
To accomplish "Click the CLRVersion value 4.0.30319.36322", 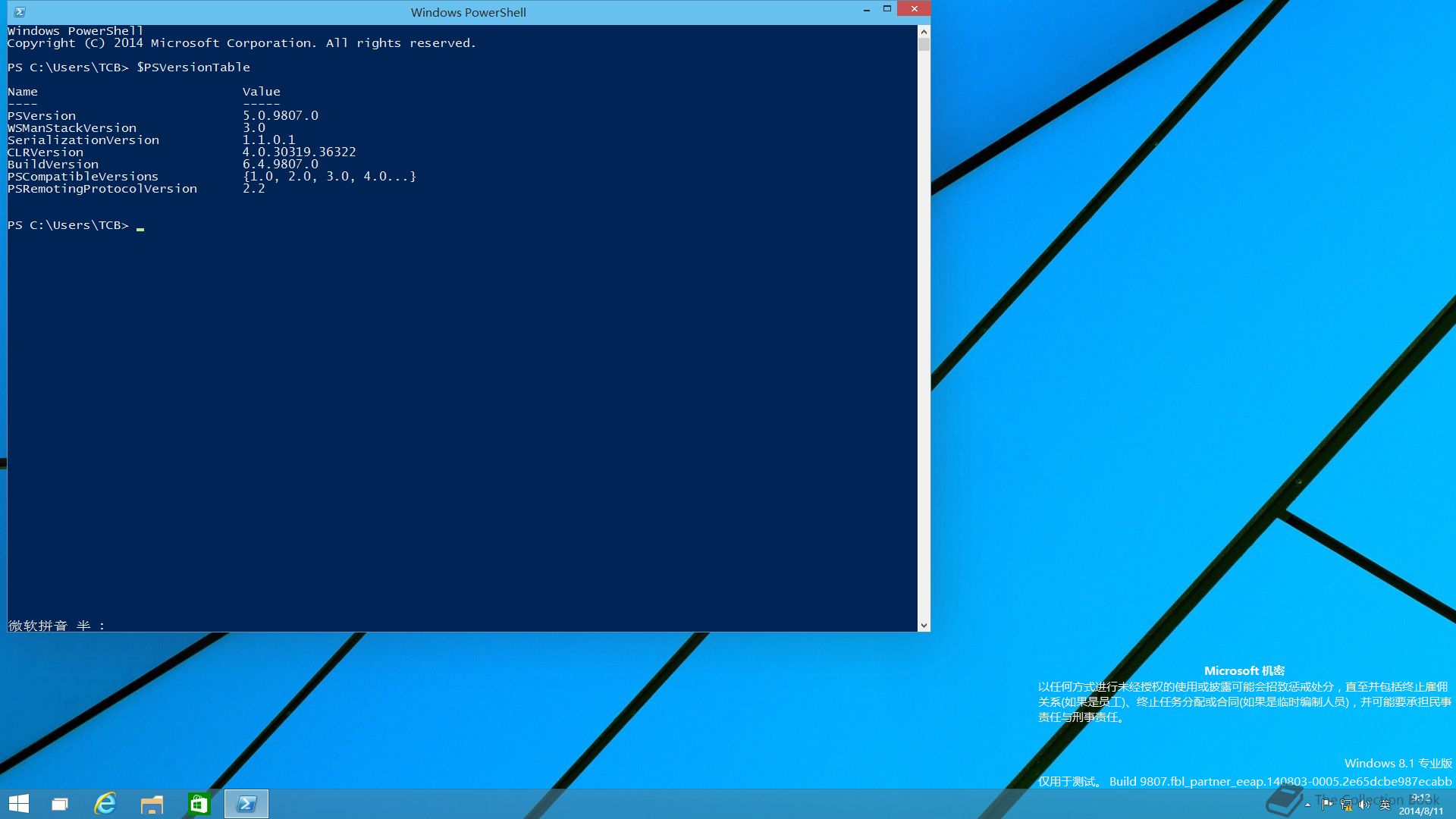I will pos(300,152).
